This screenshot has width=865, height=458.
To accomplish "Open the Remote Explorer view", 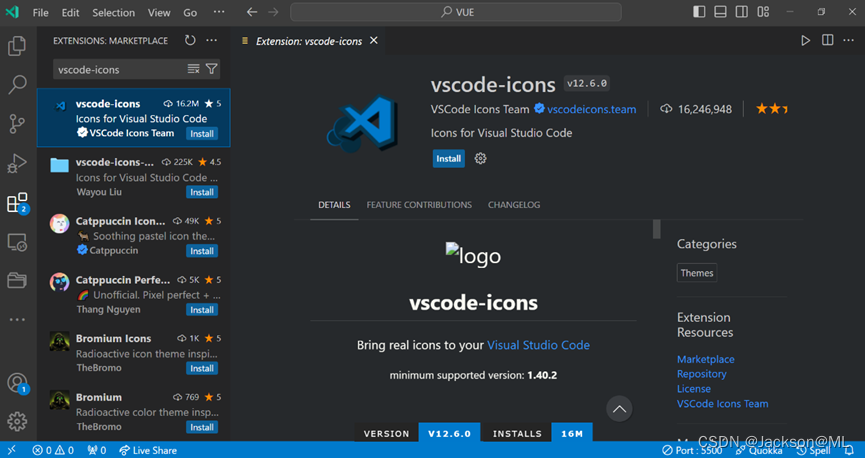I will pos(17,242).
